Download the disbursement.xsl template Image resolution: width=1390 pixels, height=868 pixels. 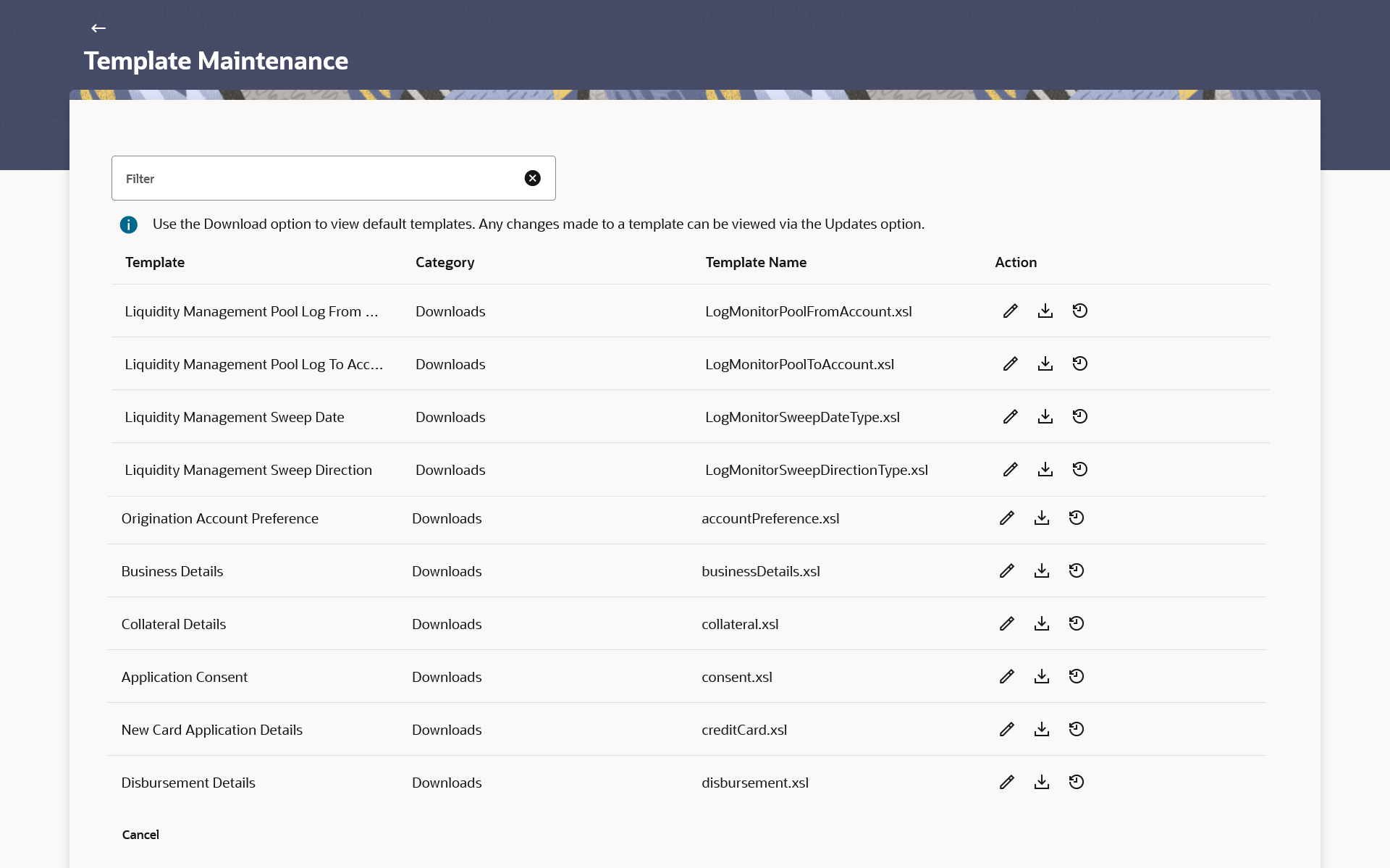tap(1041, 783)
